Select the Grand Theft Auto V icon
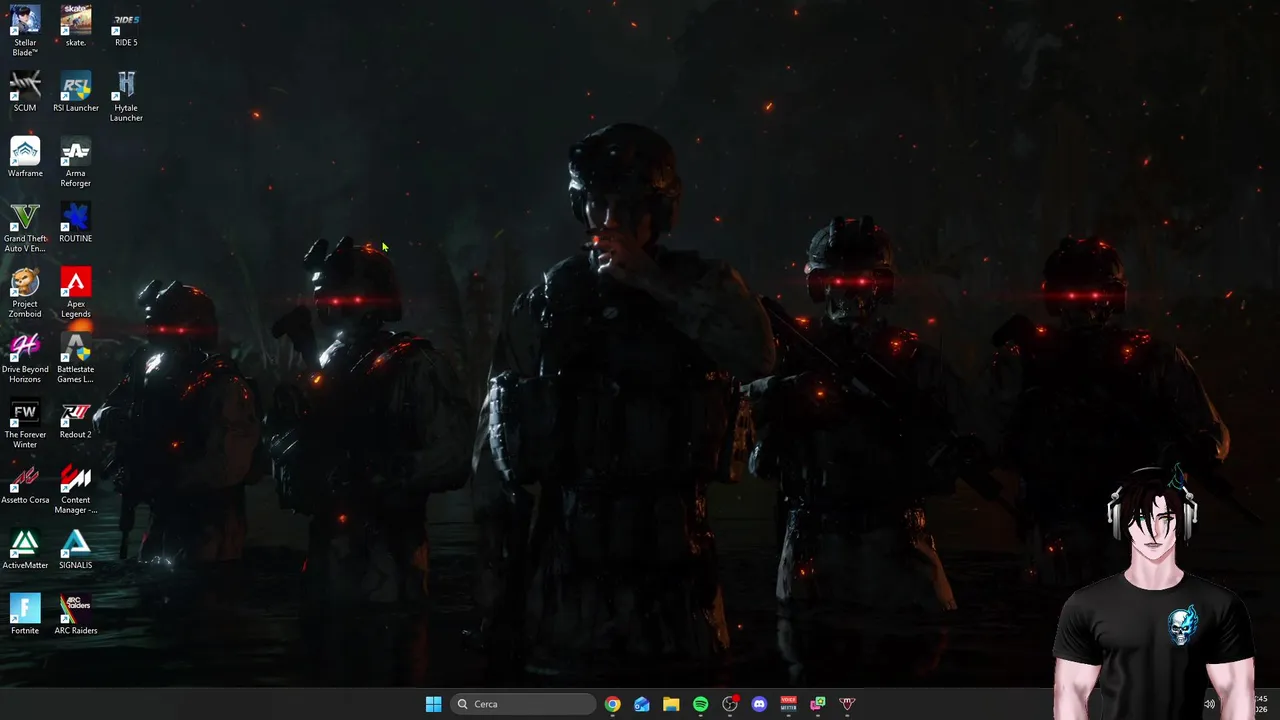The height and width of the screenshot is (720, 1280). 25,227
